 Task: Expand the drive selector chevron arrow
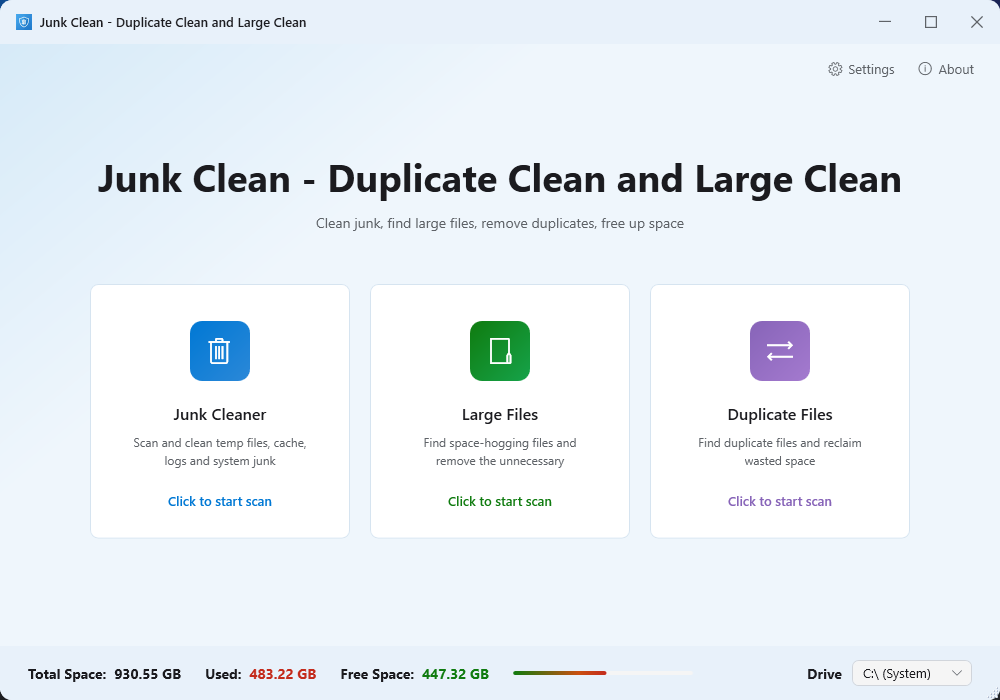957,673
